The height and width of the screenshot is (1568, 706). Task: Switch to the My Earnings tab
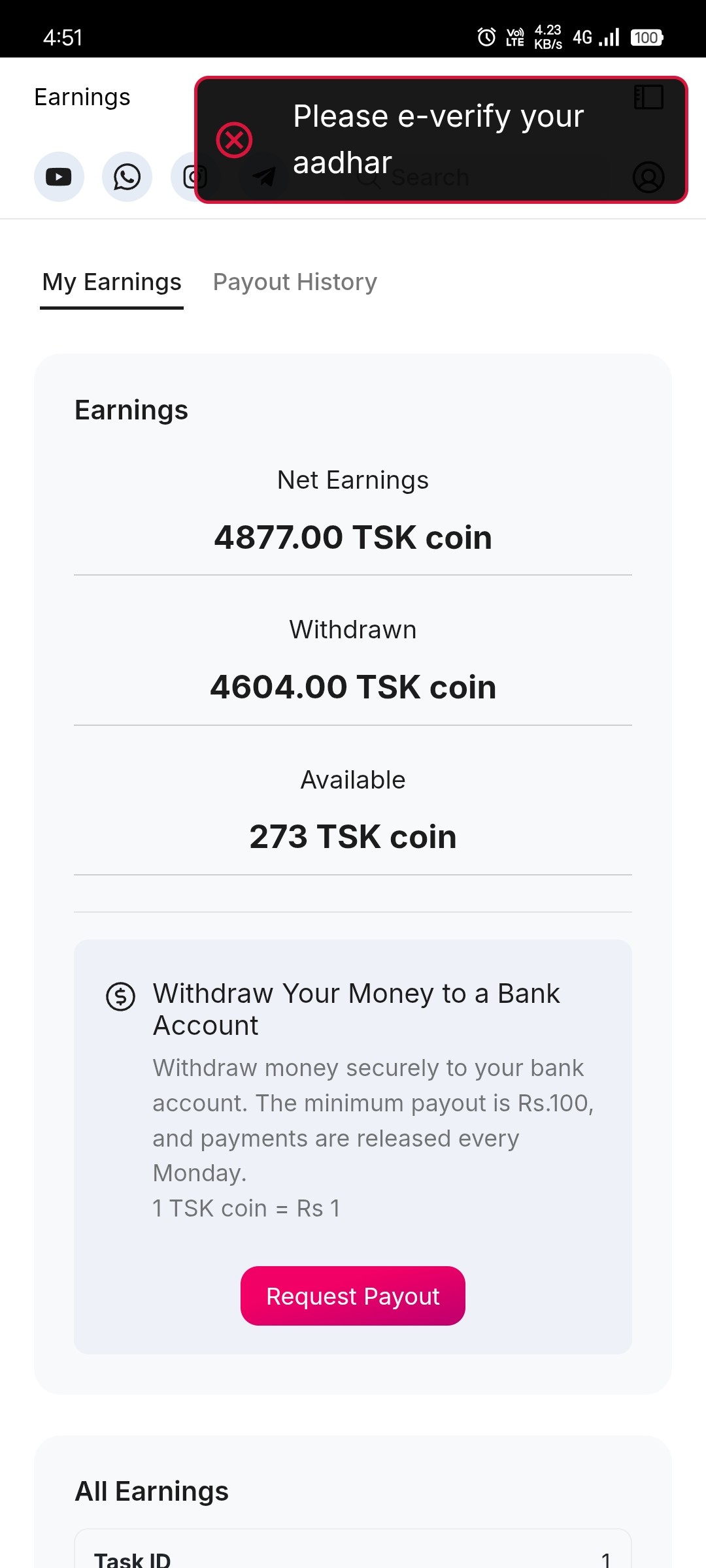point(112,282)
